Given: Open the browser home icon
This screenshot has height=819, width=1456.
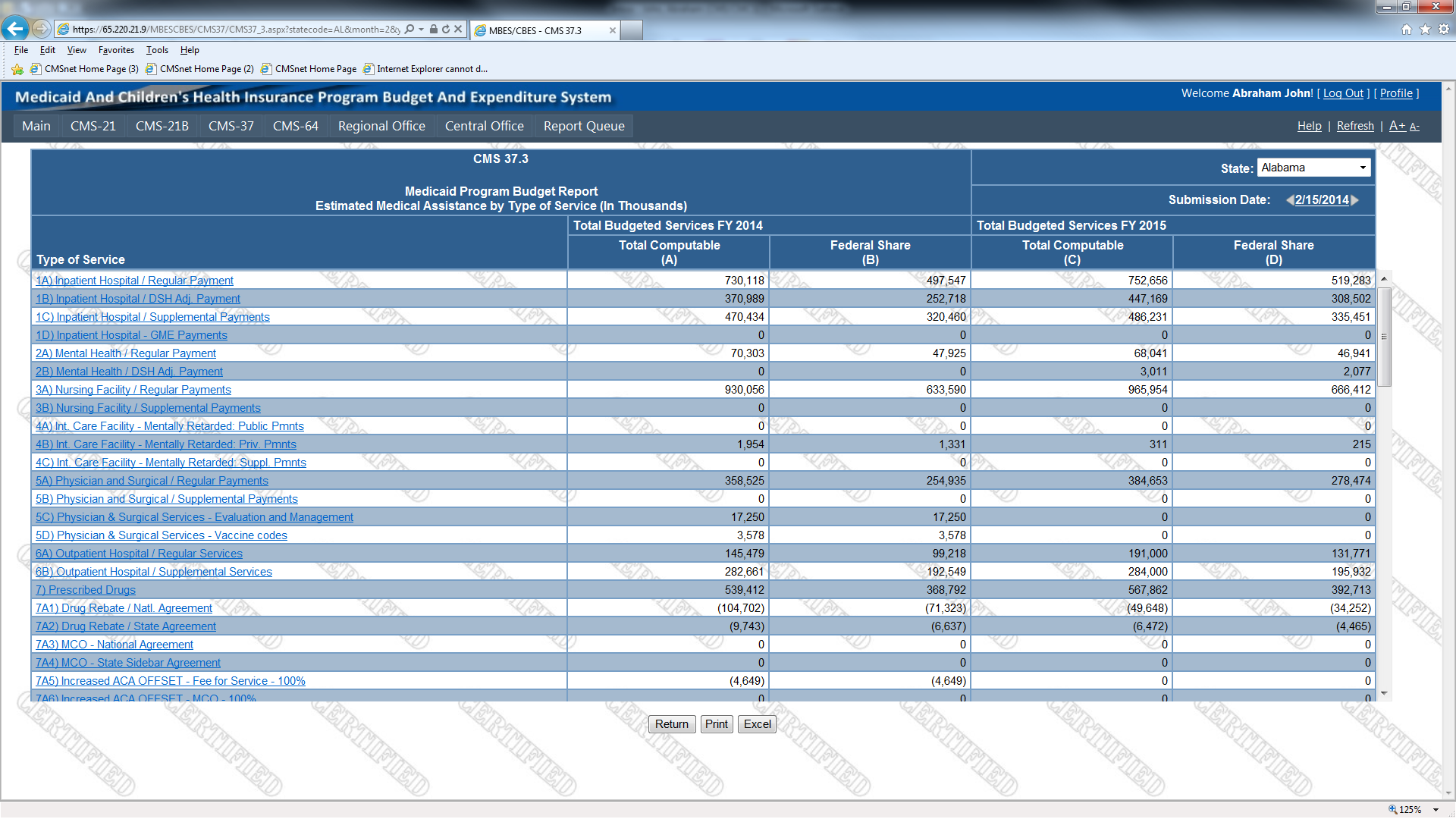Looking at the screenshot, I should (1406, 30).
